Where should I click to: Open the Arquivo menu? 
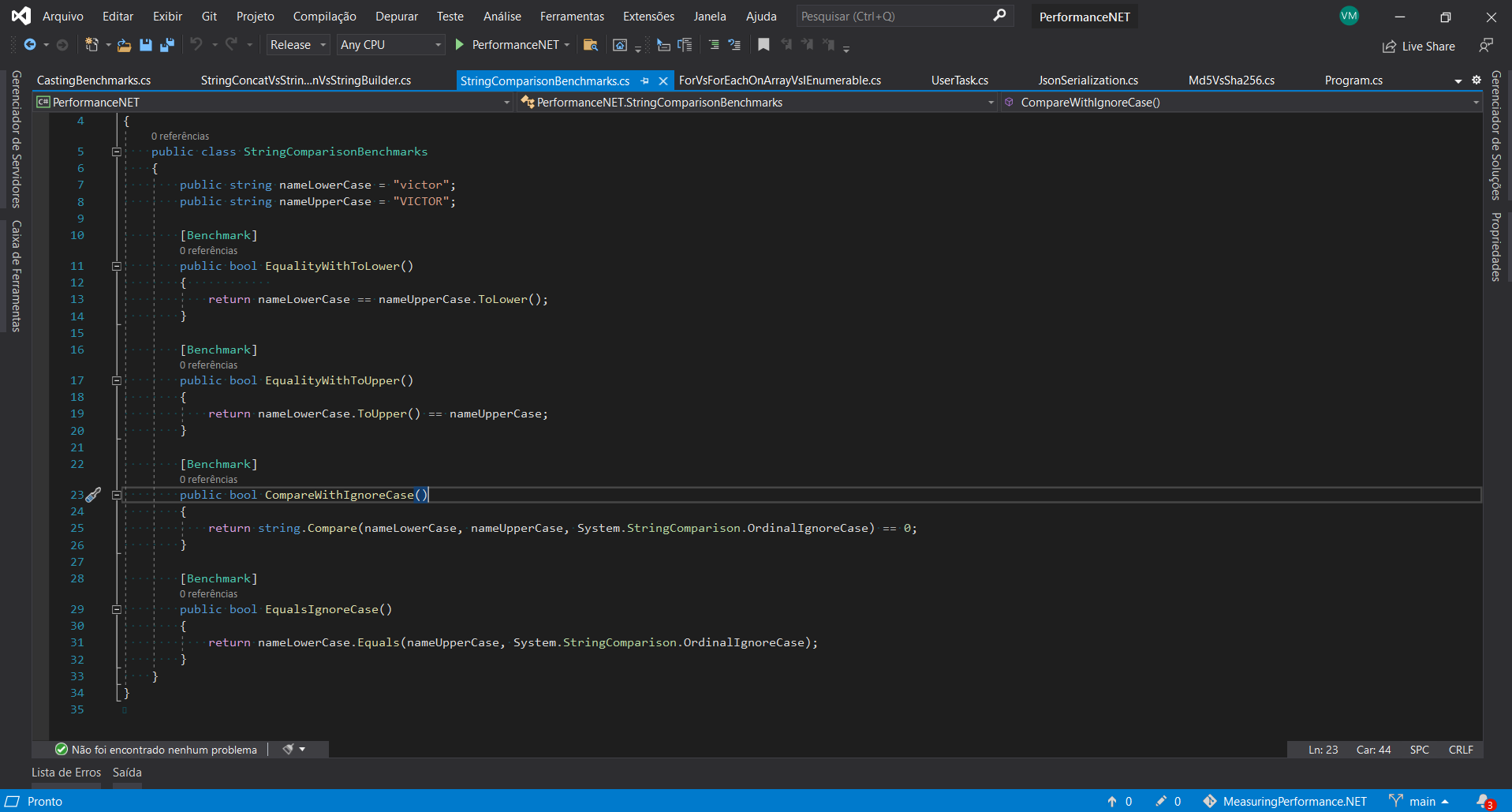click(x=63, y=16)
